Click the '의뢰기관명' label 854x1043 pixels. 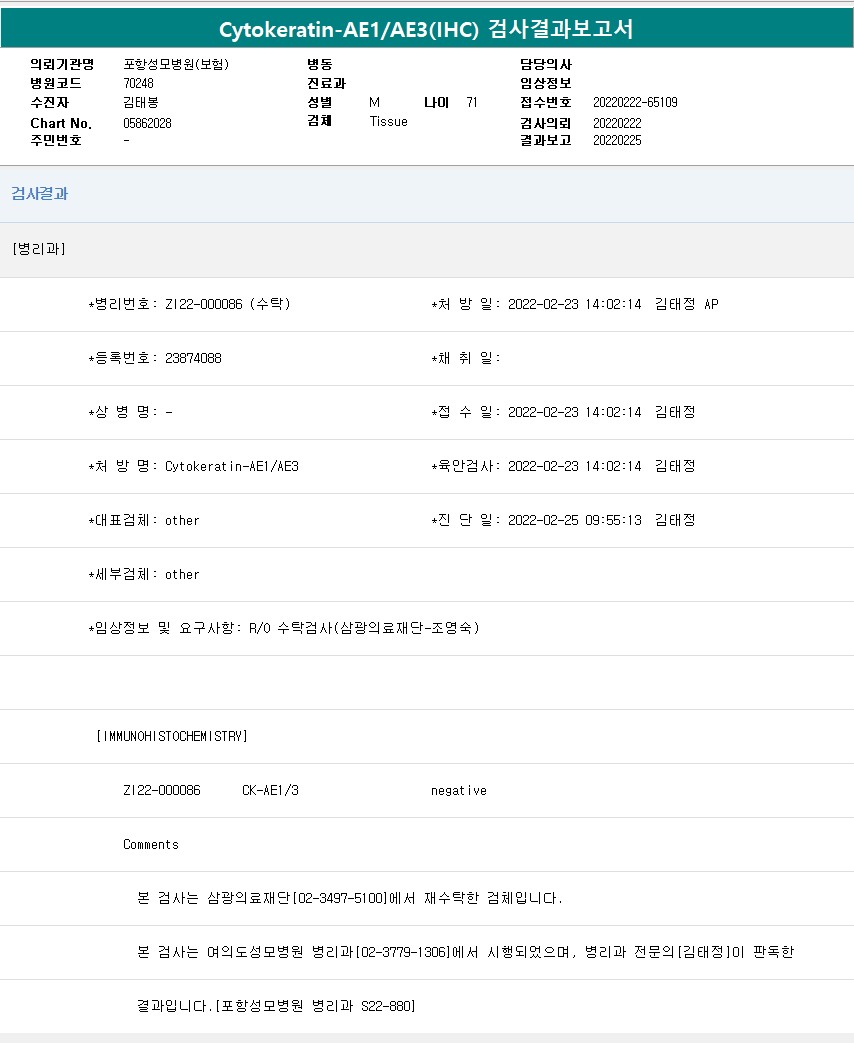[x=62, y=65]
